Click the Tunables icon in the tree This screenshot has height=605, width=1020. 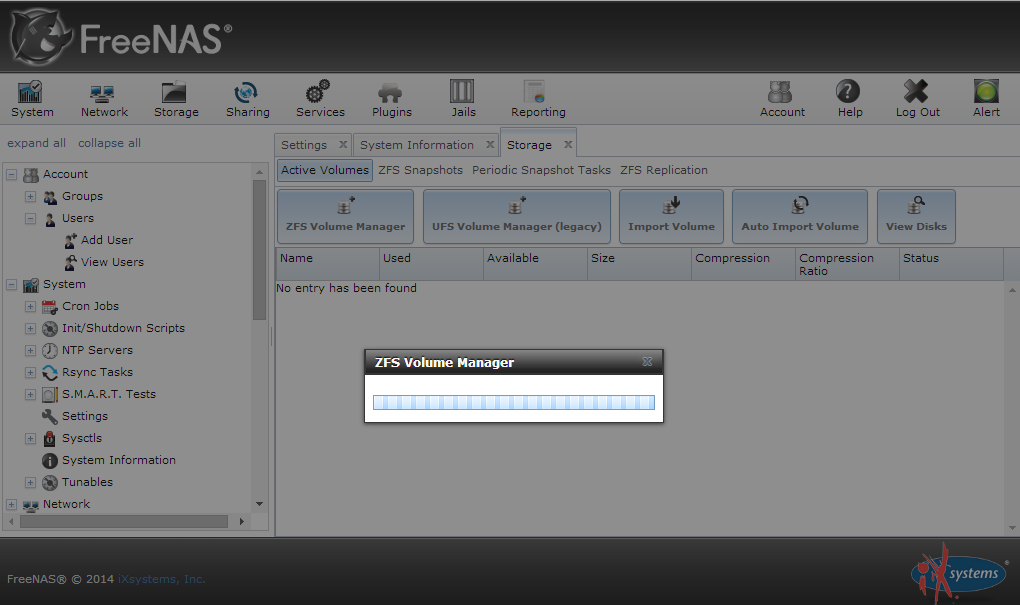pos(50,483)
